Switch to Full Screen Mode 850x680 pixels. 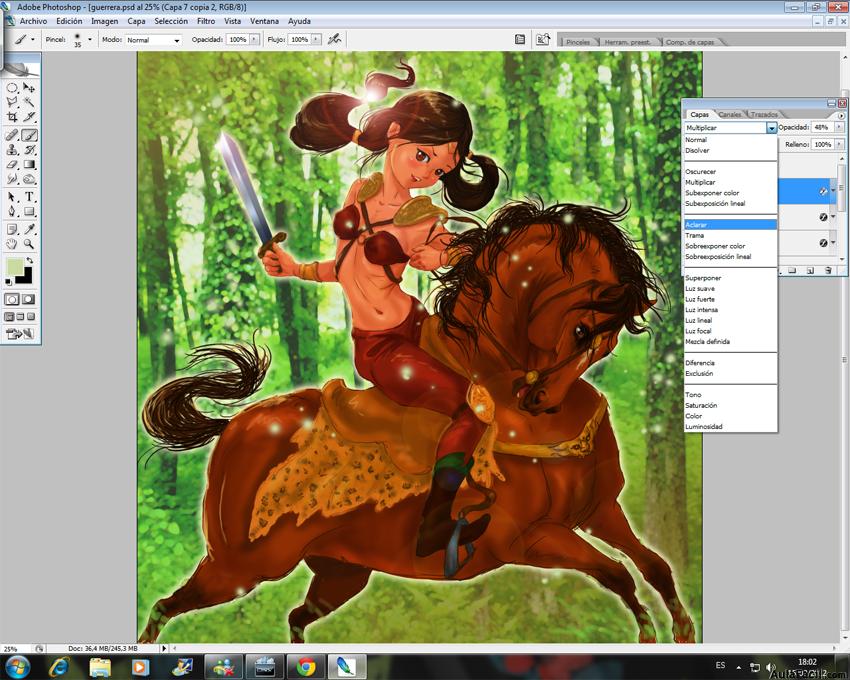pos(31,317)
